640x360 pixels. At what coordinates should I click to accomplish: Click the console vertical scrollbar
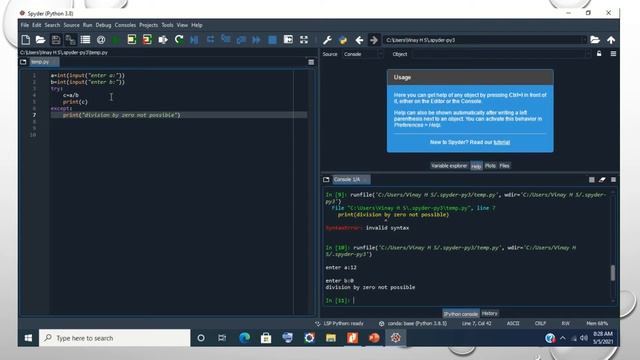[x=613, y=273]
